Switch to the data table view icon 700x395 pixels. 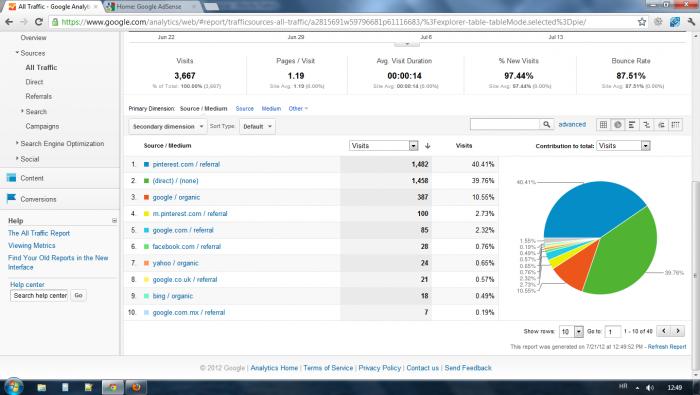coord(603,125)
